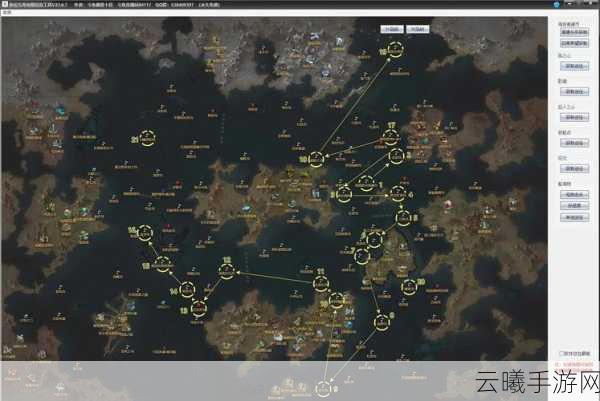Click the second button in side panel's top group
Viewport: 600px width, 401px height.
click(x=574, y=43)
